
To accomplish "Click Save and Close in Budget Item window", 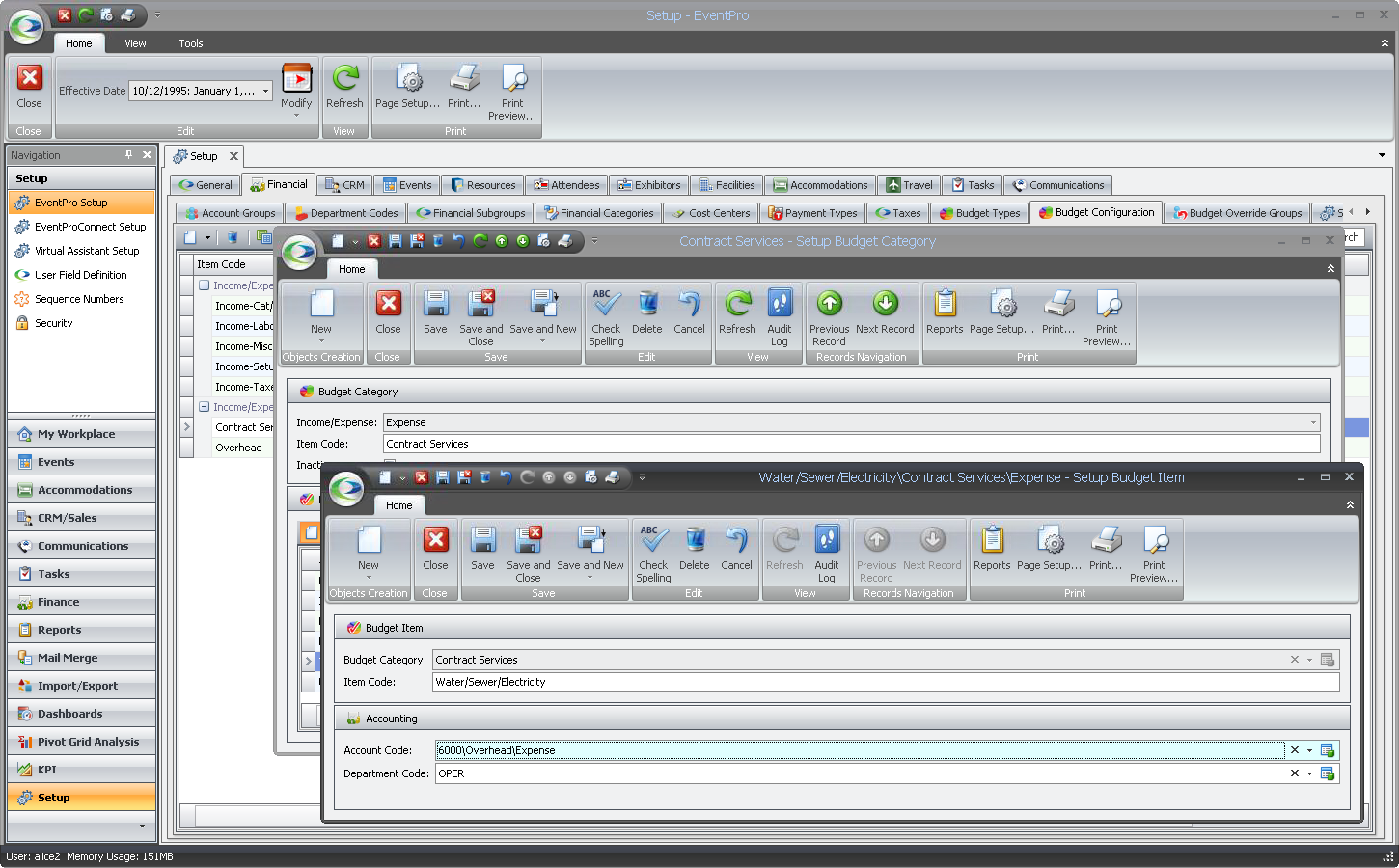I will (528, 555).
